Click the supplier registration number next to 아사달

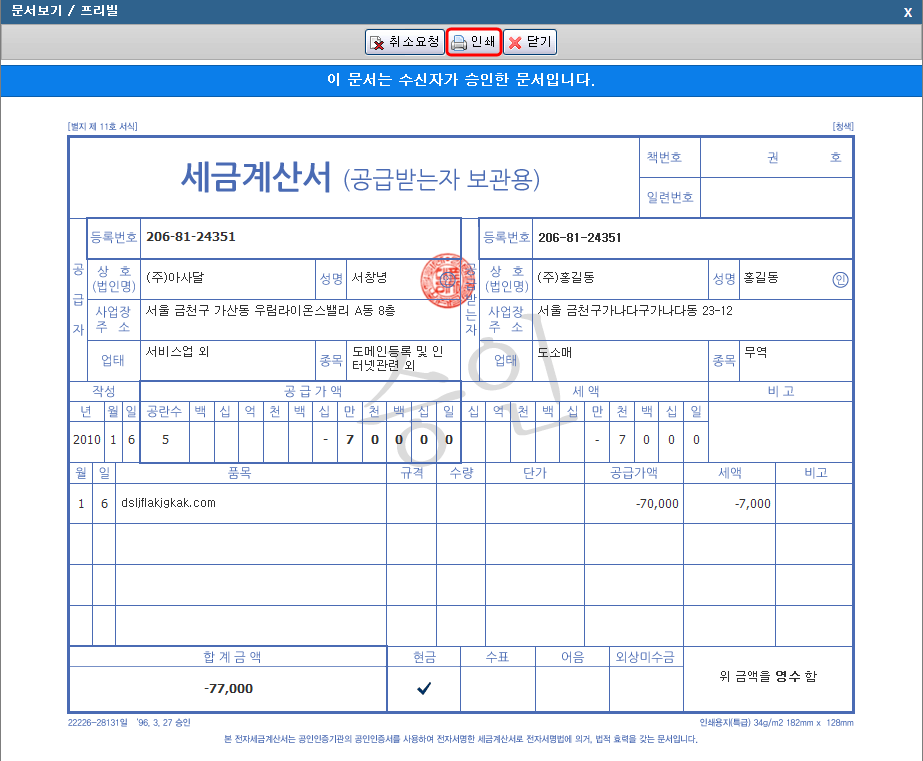(x=191, y=237)
